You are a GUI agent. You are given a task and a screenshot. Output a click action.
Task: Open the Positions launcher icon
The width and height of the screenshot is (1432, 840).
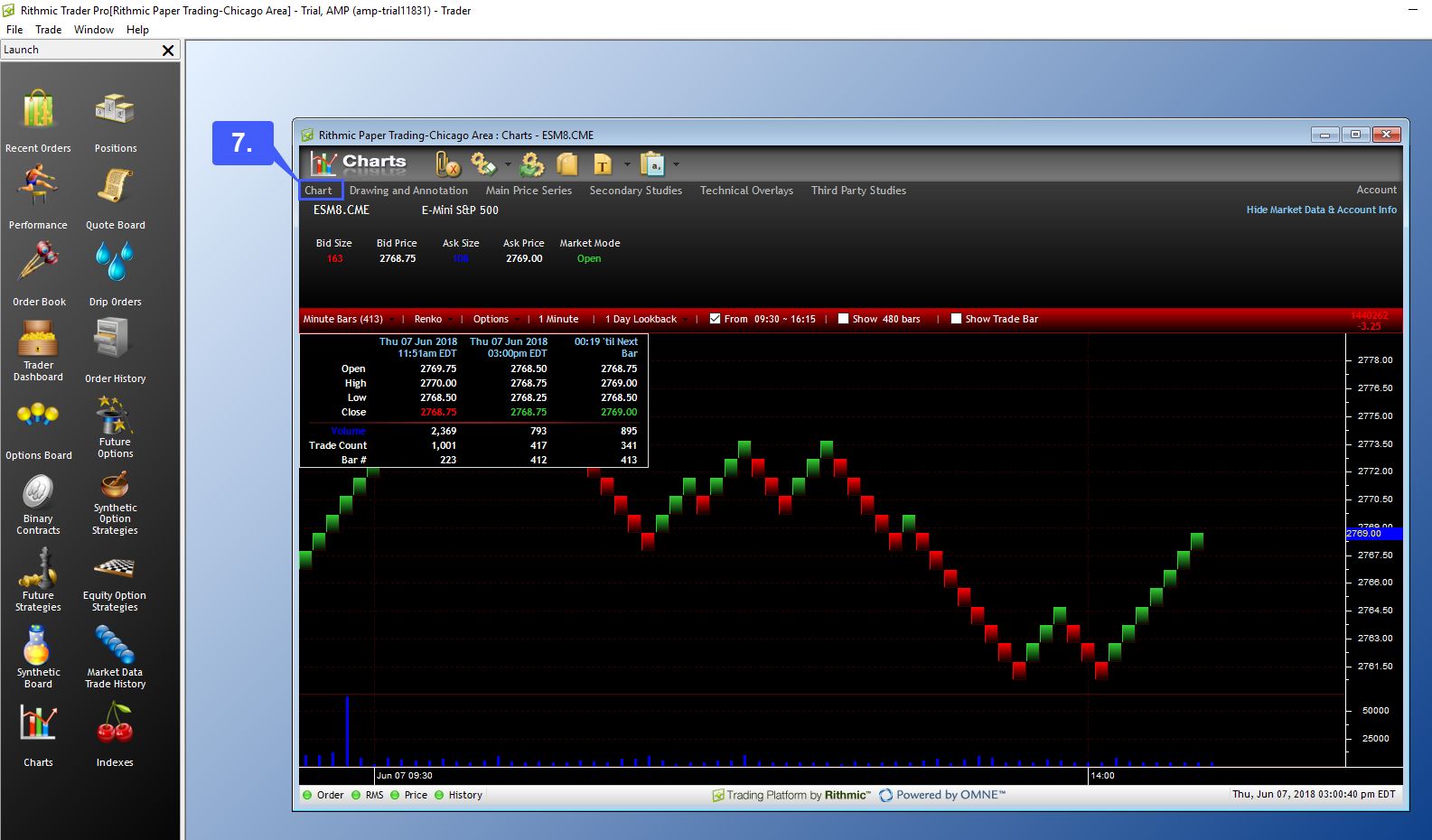[115, 110]
